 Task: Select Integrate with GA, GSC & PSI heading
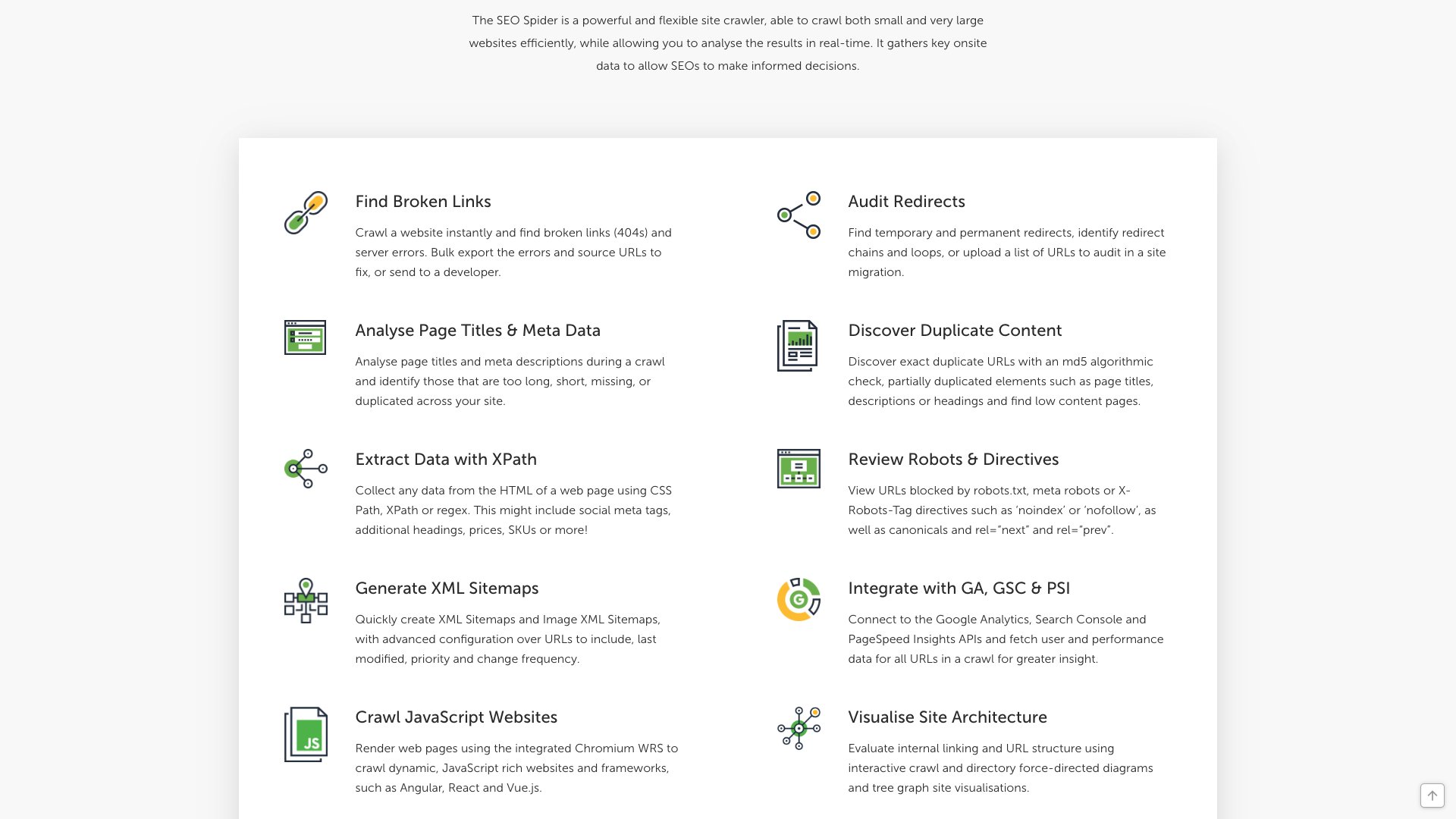pyautogui.click(x=959, y=588)
